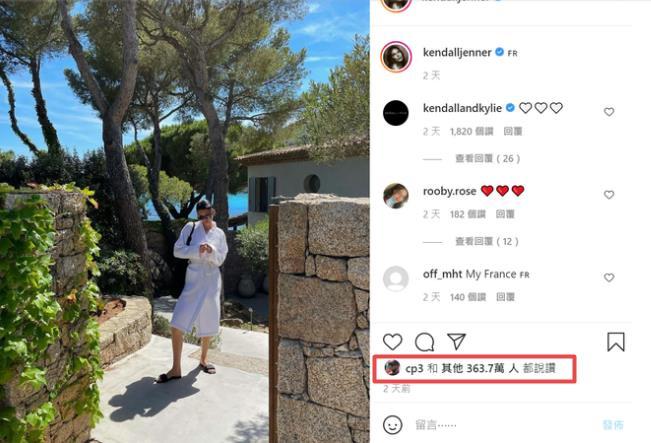Open the rooby.rose profile picture

click(x=396, y=196)
